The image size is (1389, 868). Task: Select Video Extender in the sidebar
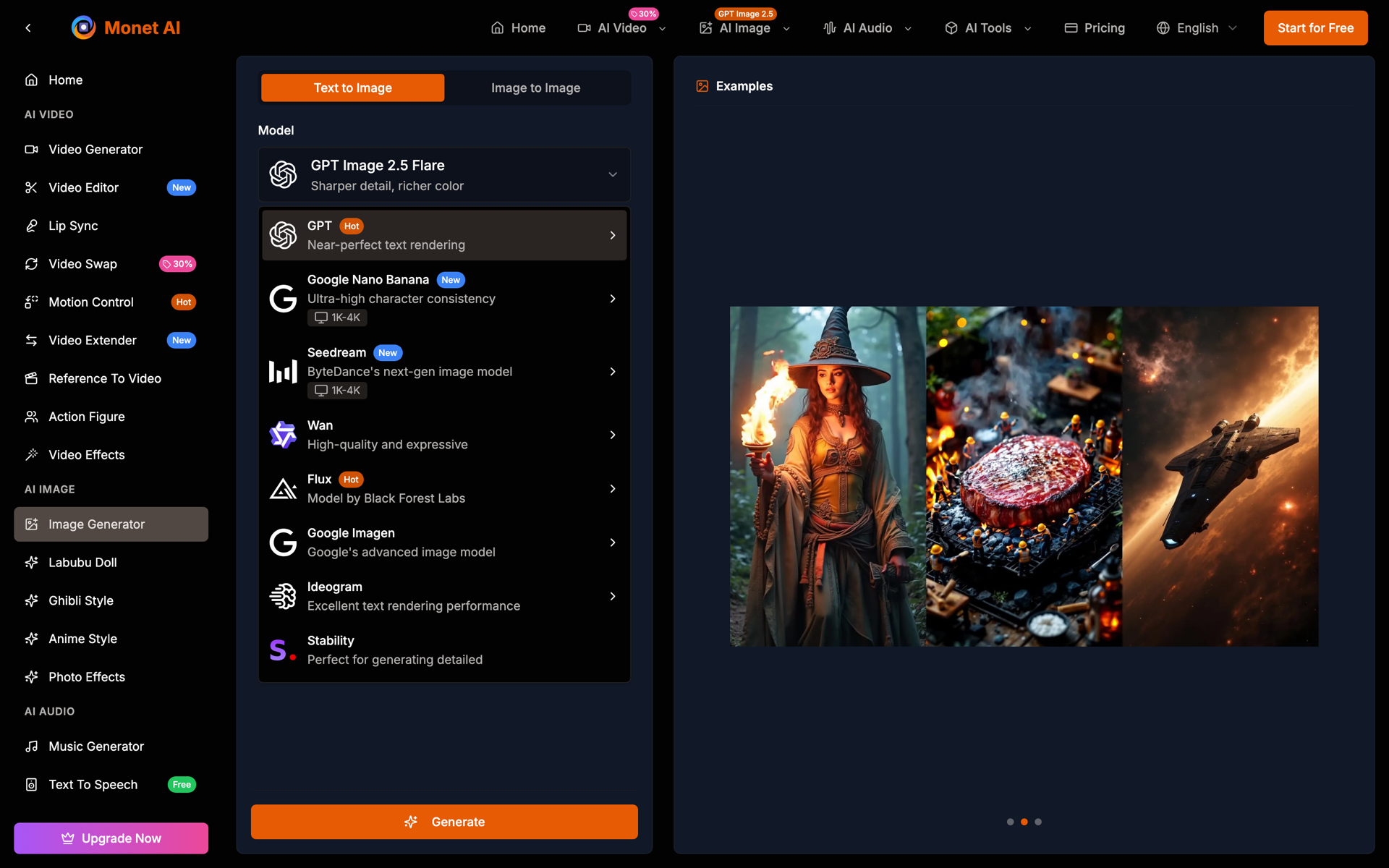tap(111, 341)
